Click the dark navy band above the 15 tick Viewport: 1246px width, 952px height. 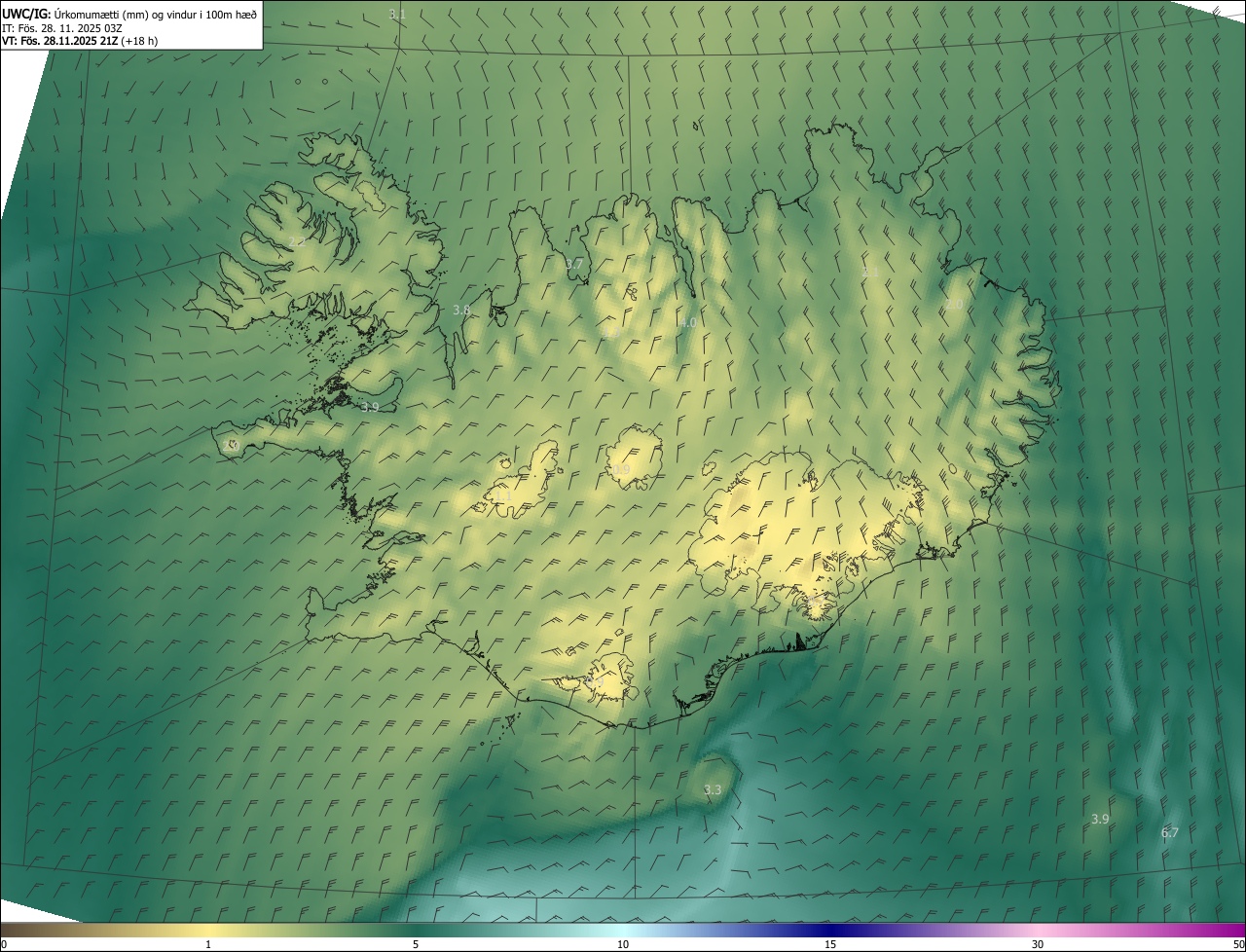830,930
